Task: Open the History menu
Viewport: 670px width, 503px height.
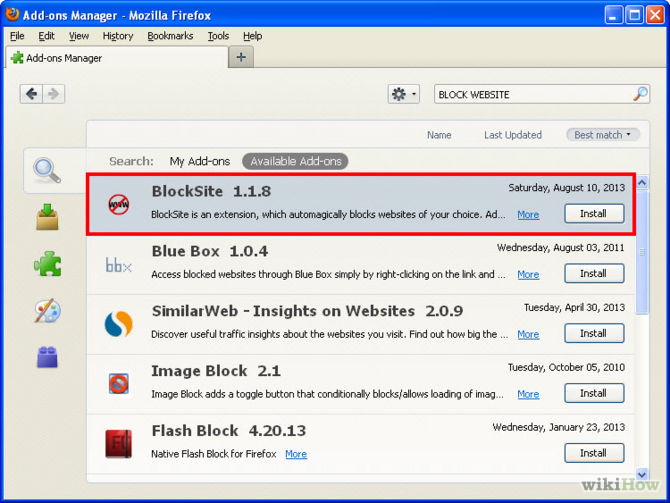Action: [118, 36]
